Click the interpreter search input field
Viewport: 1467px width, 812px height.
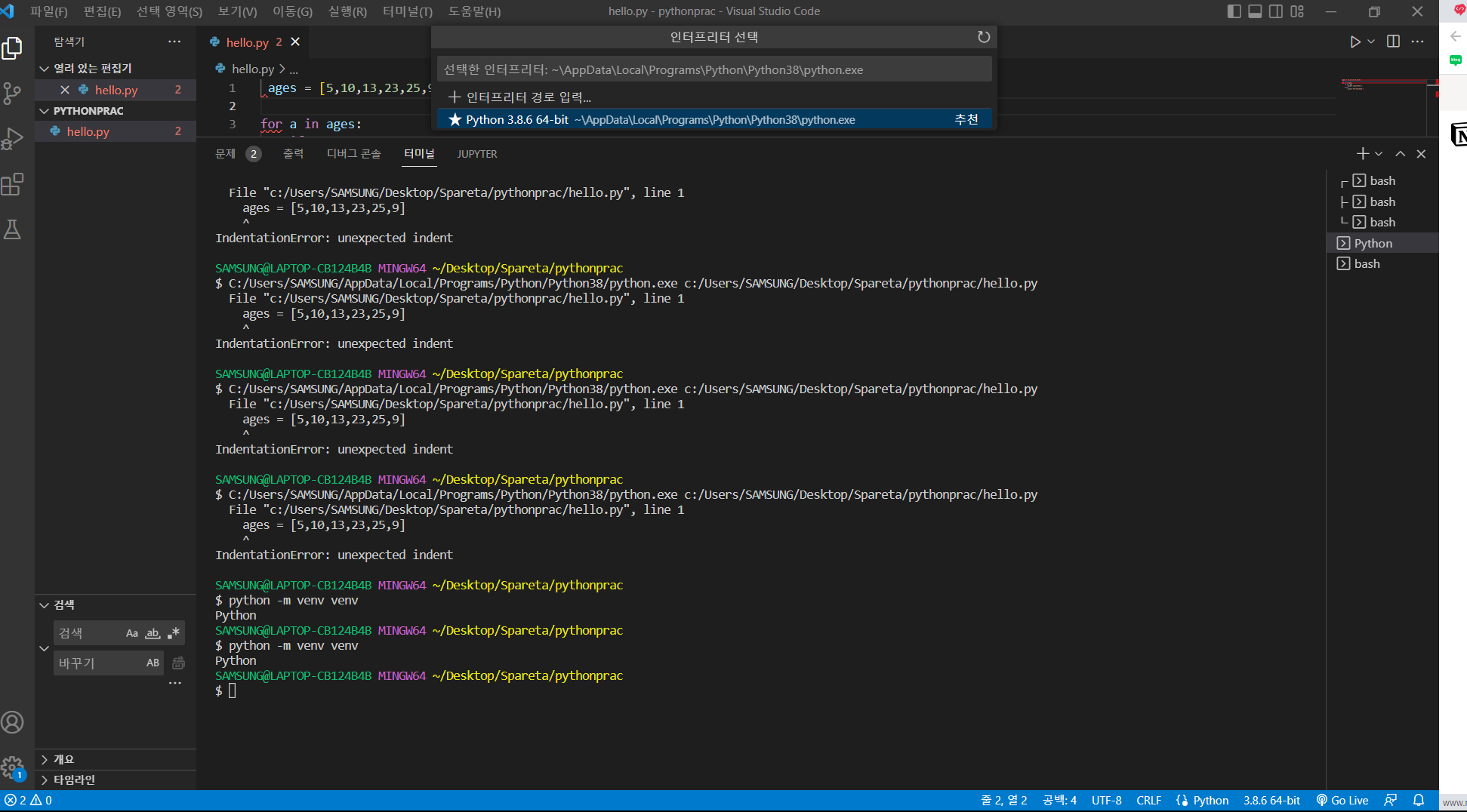714,69
